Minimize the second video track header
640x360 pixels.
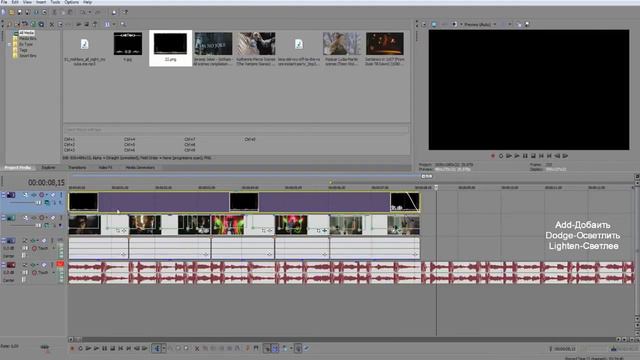[3, 218]
